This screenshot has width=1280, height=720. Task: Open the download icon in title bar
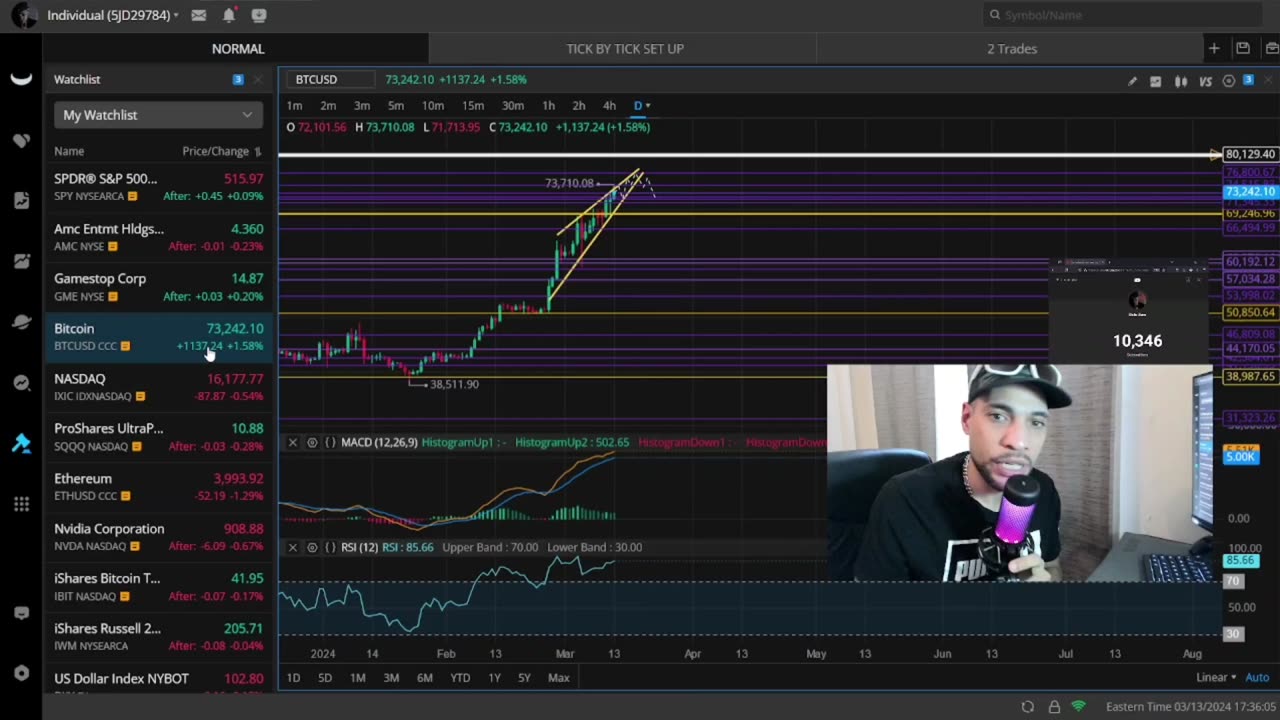(259, 15)
